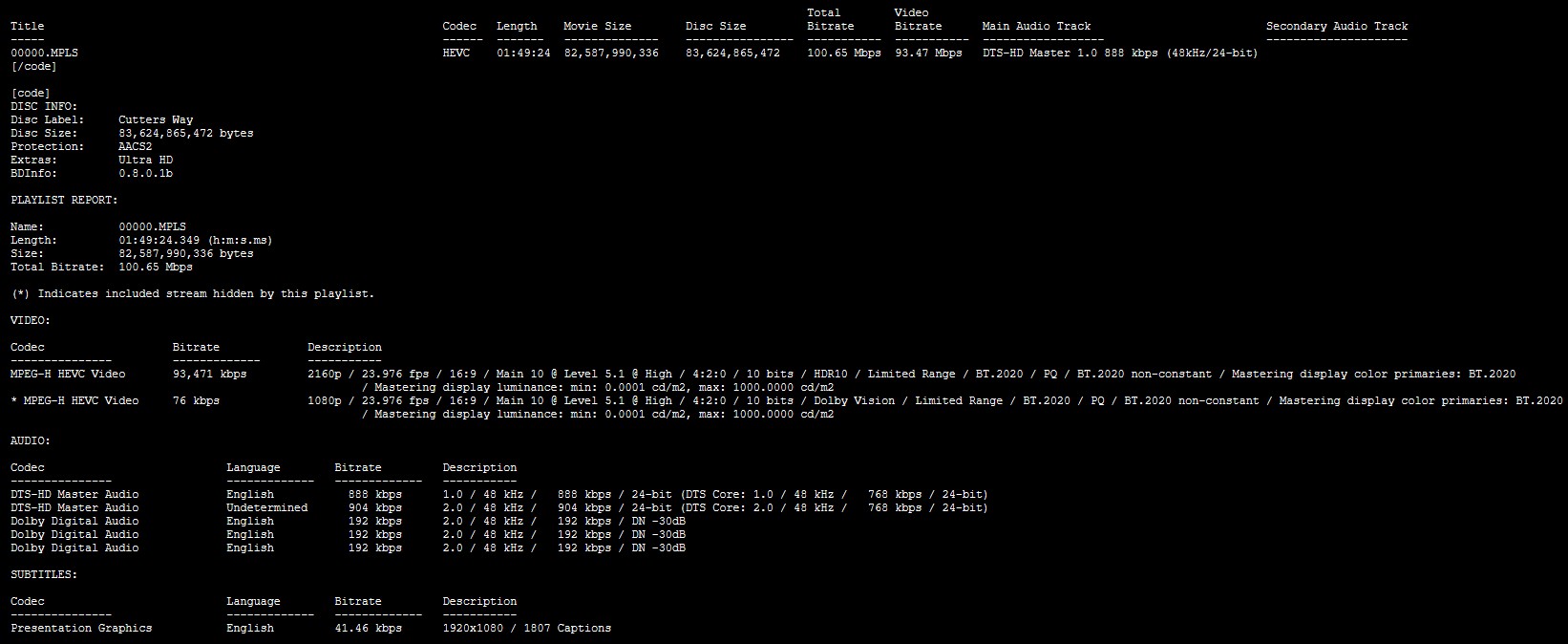Select the "93,471 kbps" video bitrate
Image resolution: width=1568 pixels, height=644 pixels.
[209, 375]
